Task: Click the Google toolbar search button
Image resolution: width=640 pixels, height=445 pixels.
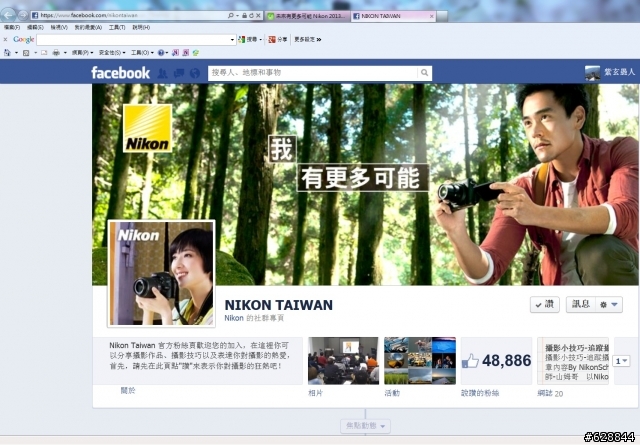Action: [x=249, y=40]
